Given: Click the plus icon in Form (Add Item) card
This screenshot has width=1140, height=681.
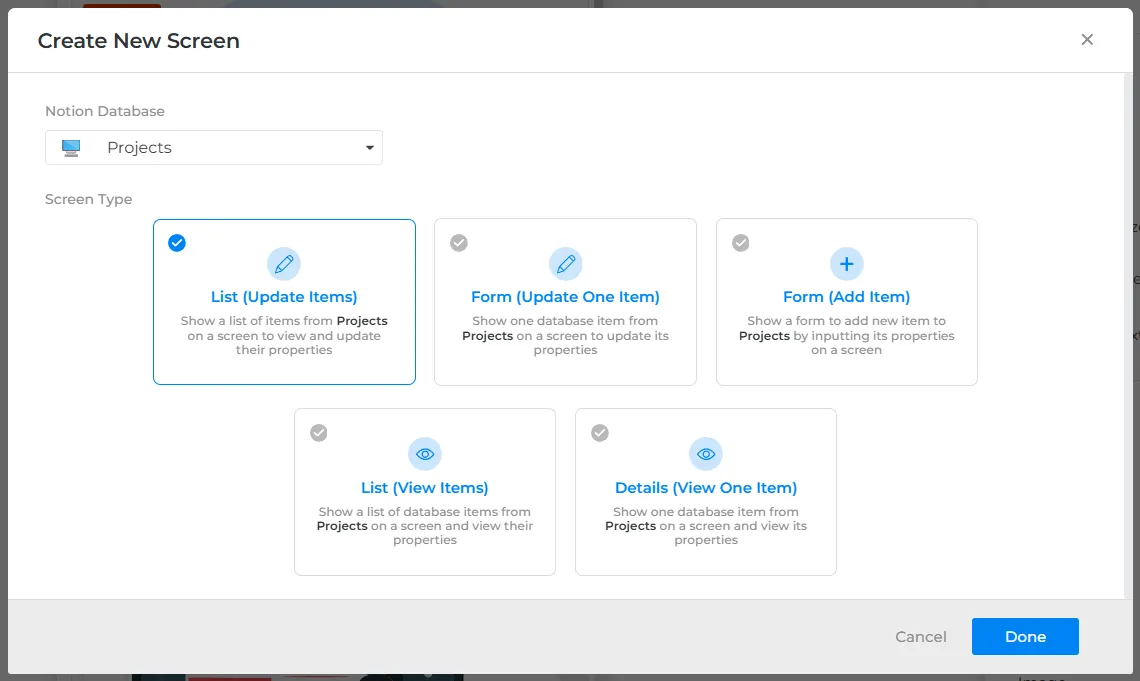Looking at the screenshot, I should click(846, 264).
